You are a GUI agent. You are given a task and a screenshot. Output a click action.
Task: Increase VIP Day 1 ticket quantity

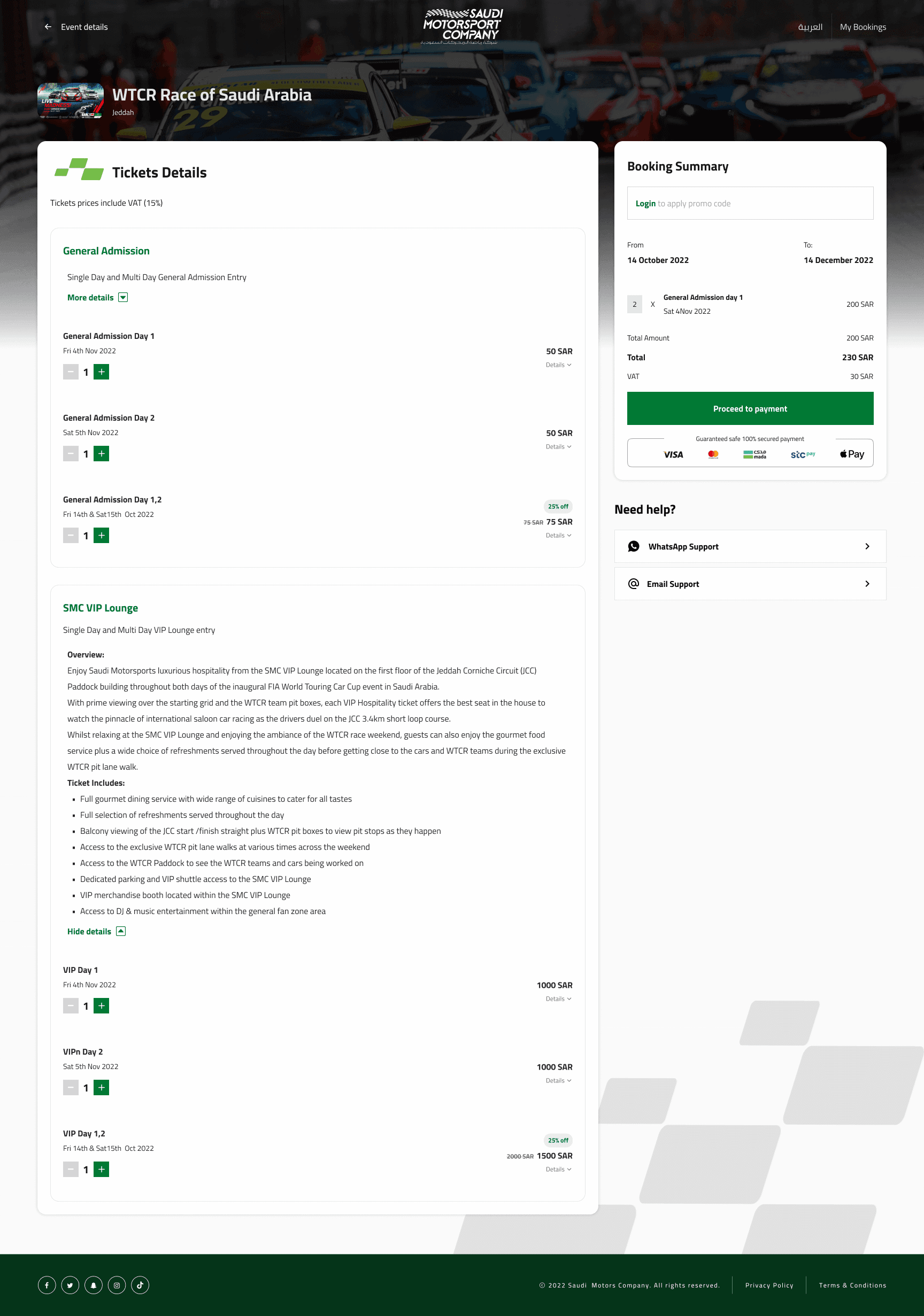pos(102,1006)
